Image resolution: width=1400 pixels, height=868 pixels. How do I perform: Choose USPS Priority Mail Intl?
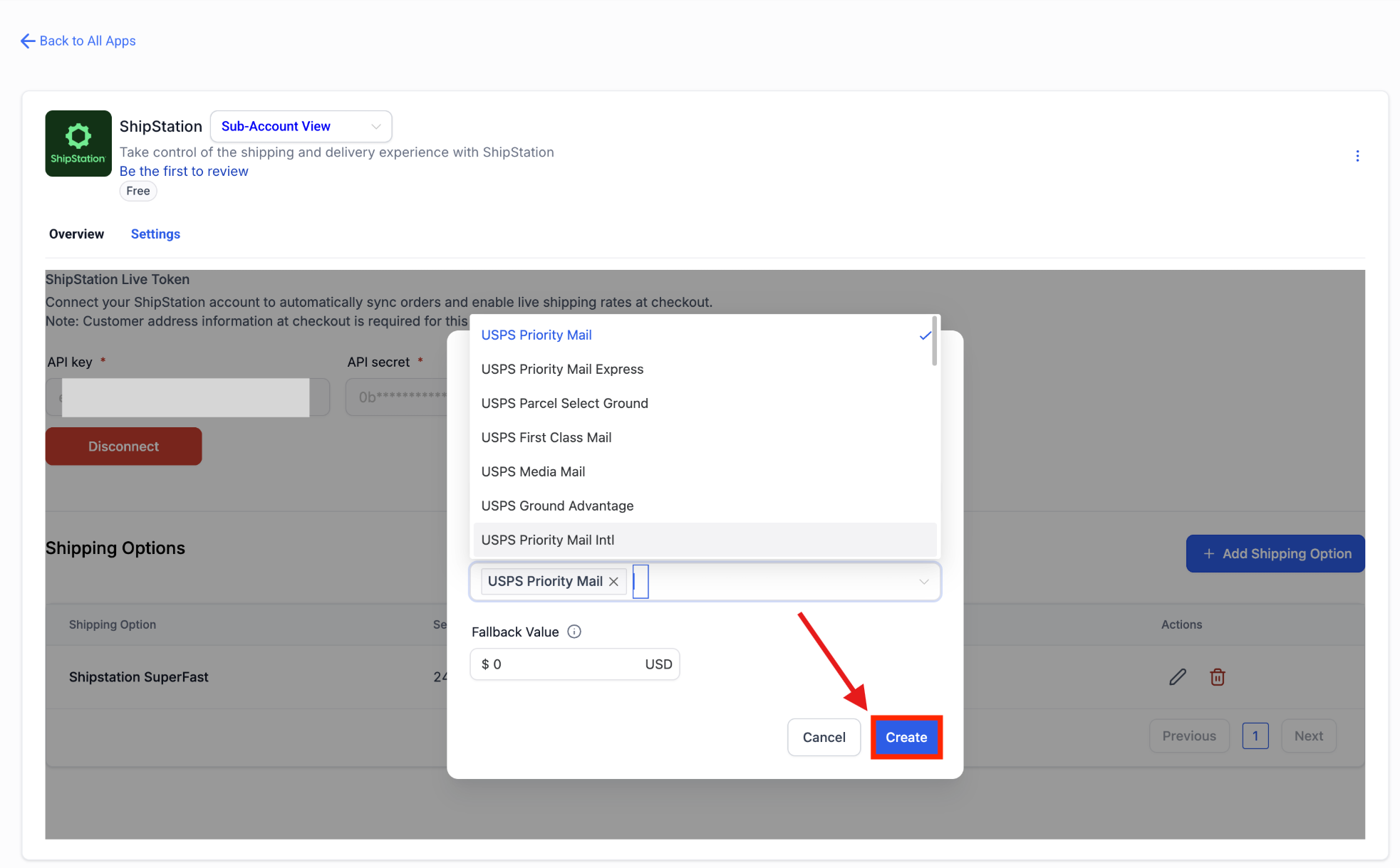(x=547, y=540)
